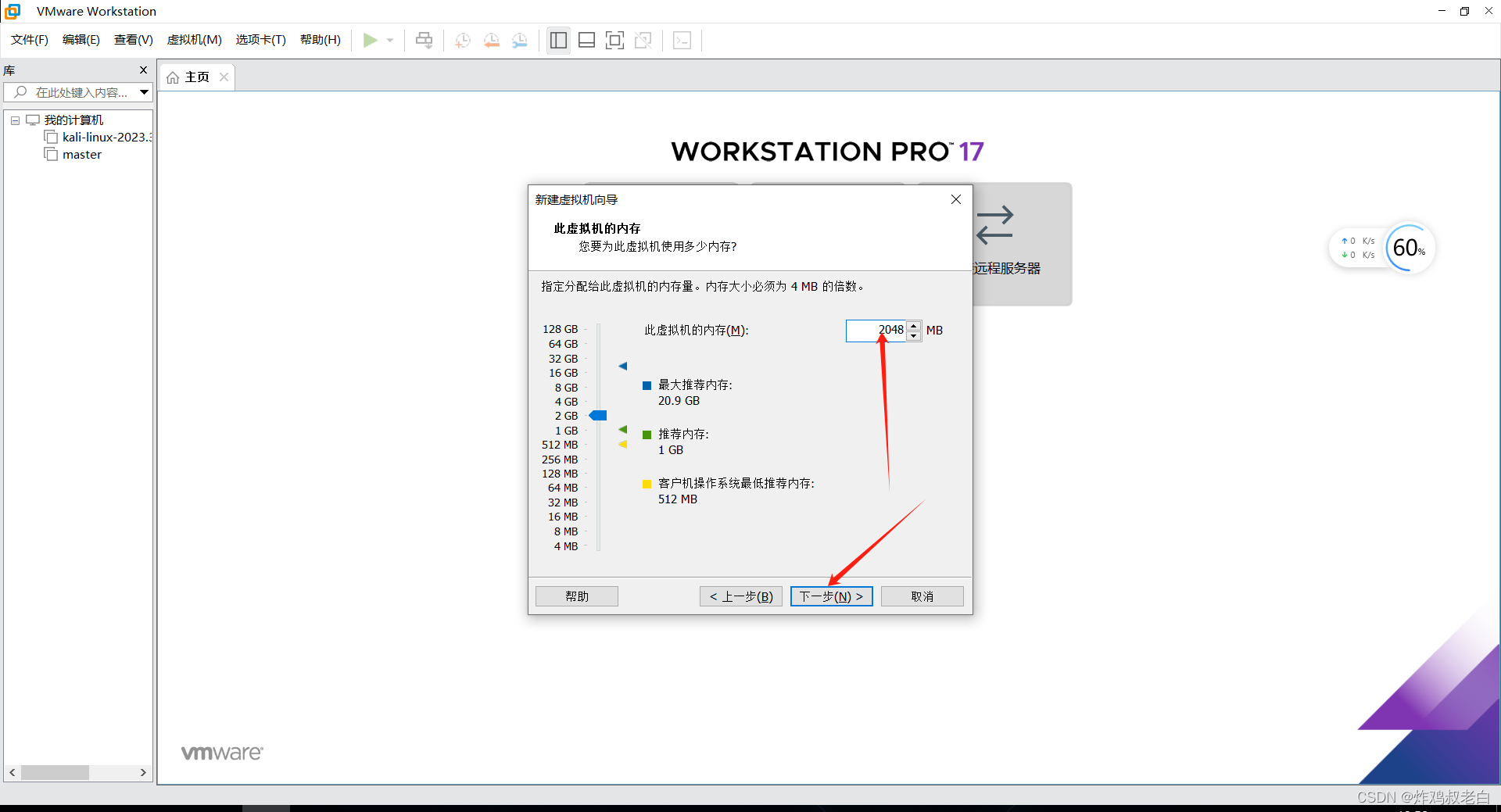Open the 选项卡(T) menu

pyautogui.click(x=261, y=40)
